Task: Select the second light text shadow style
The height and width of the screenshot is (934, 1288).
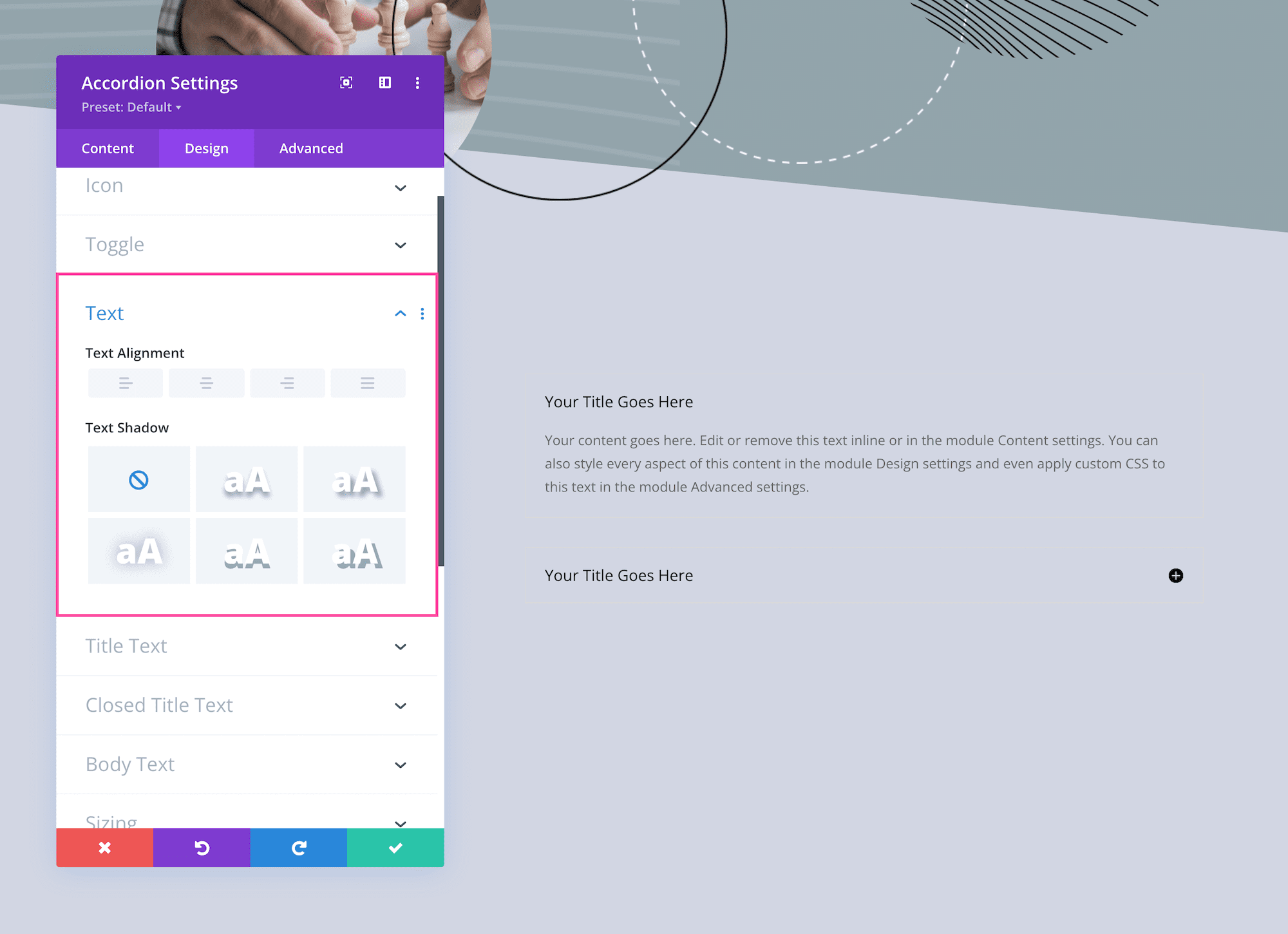Action: (356, 480)
